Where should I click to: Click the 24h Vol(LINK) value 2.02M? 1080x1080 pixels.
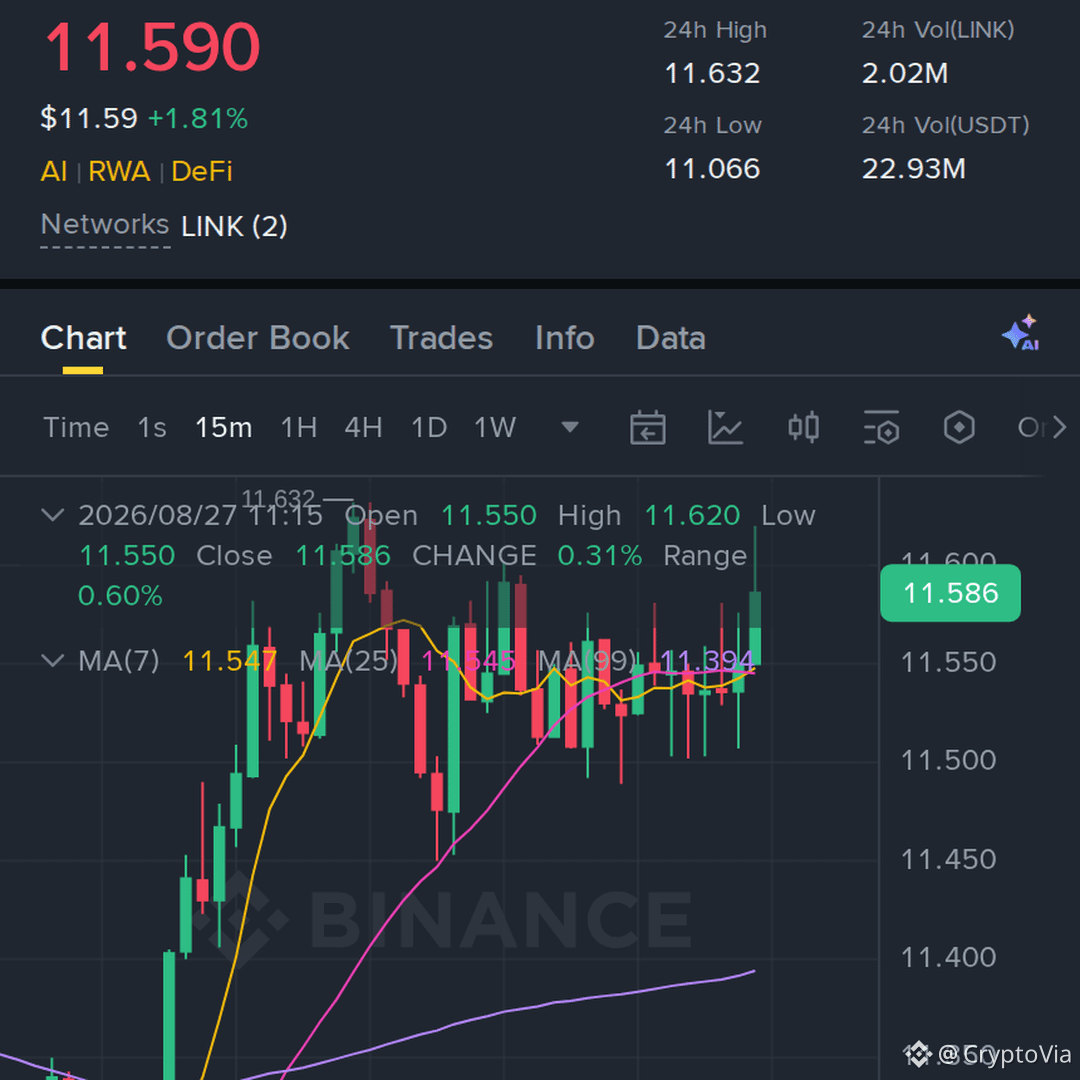point(905,73)
